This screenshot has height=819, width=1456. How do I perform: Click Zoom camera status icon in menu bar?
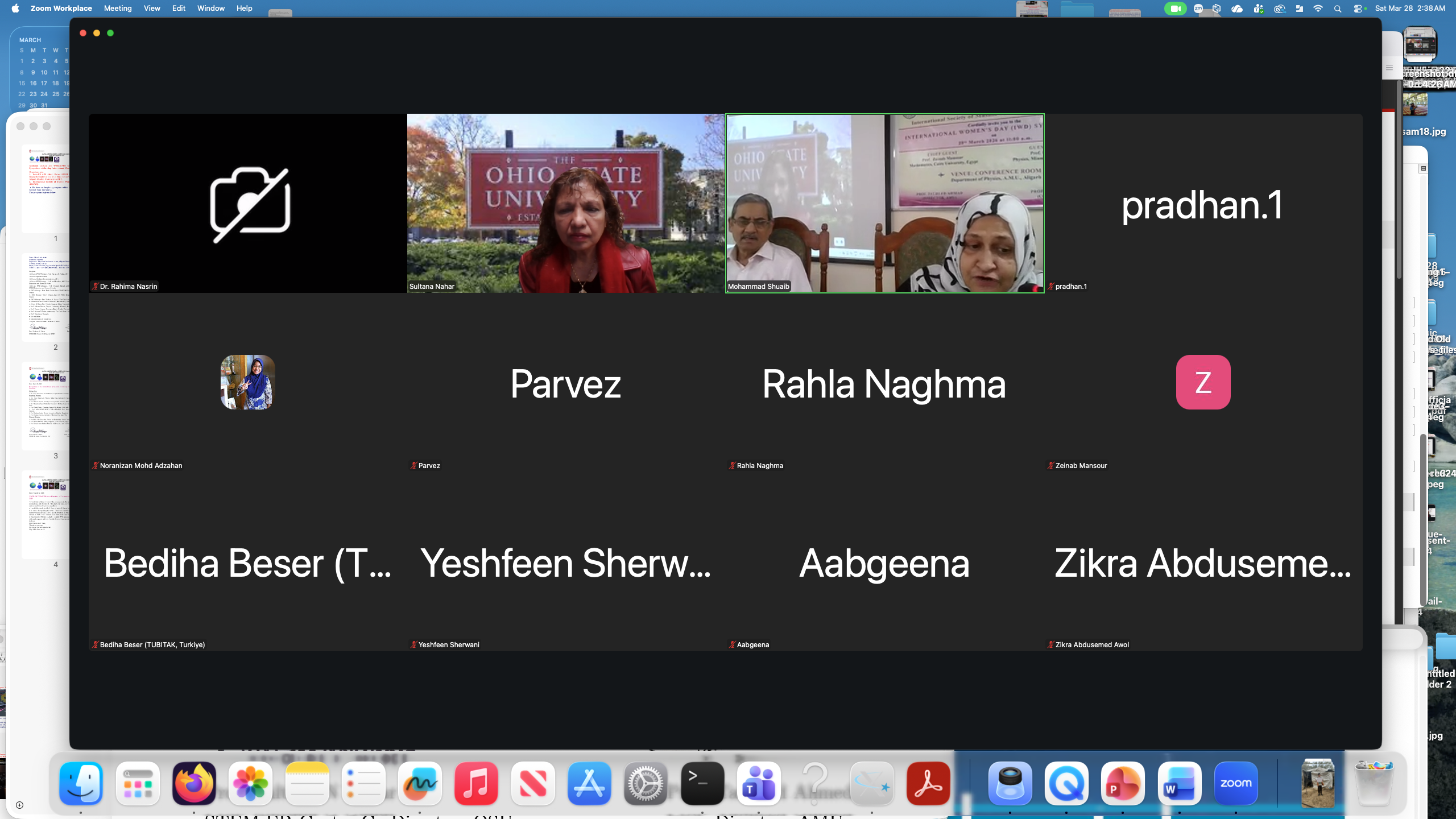click(x=1174, y=9)
